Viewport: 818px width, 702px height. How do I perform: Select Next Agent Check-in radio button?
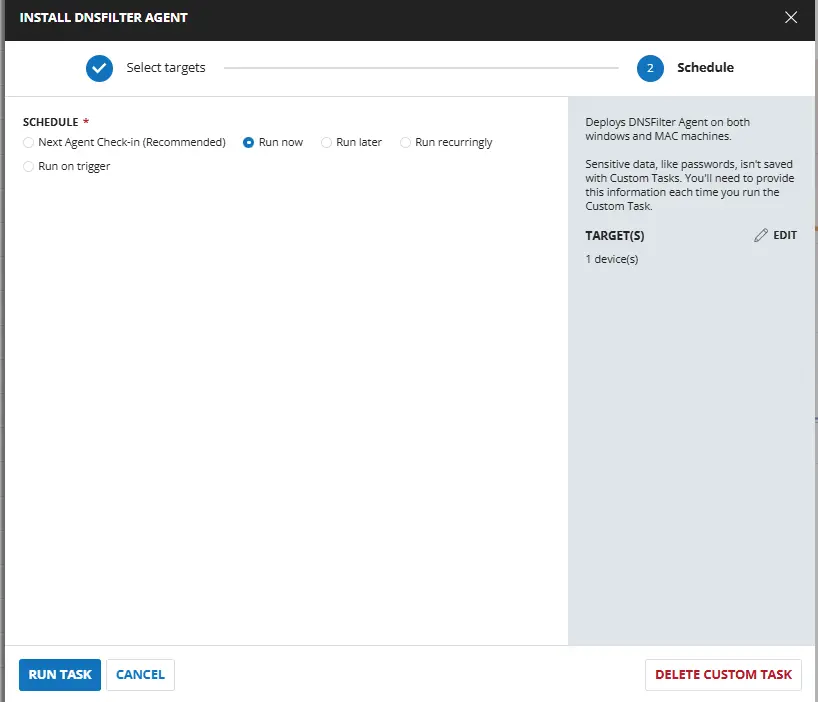point(29,143)
